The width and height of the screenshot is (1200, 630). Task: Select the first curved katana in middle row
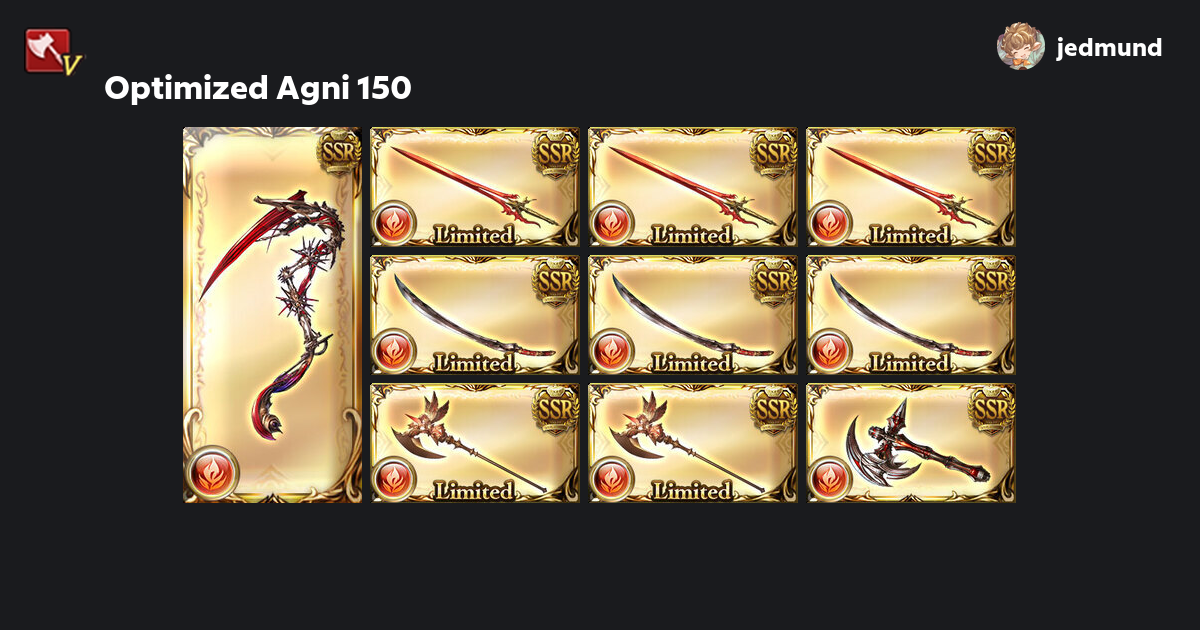point(475,315)
